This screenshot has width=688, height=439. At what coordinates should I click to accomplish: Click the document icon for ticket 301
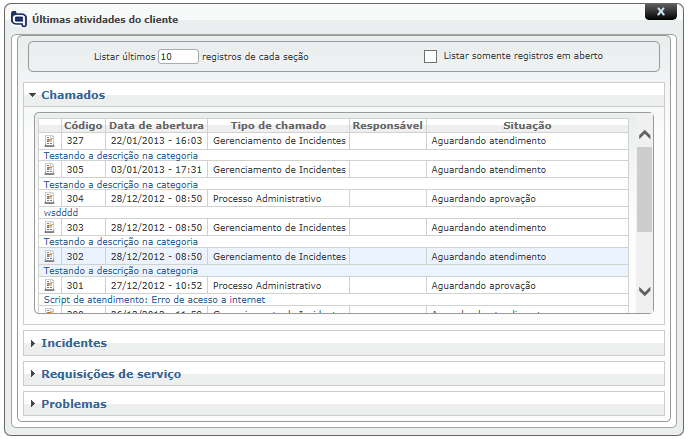[49, 285]
